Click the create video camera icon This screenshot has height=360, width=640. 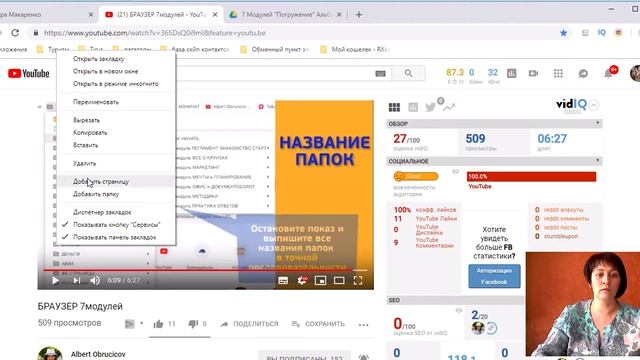[x=533, y=73]
